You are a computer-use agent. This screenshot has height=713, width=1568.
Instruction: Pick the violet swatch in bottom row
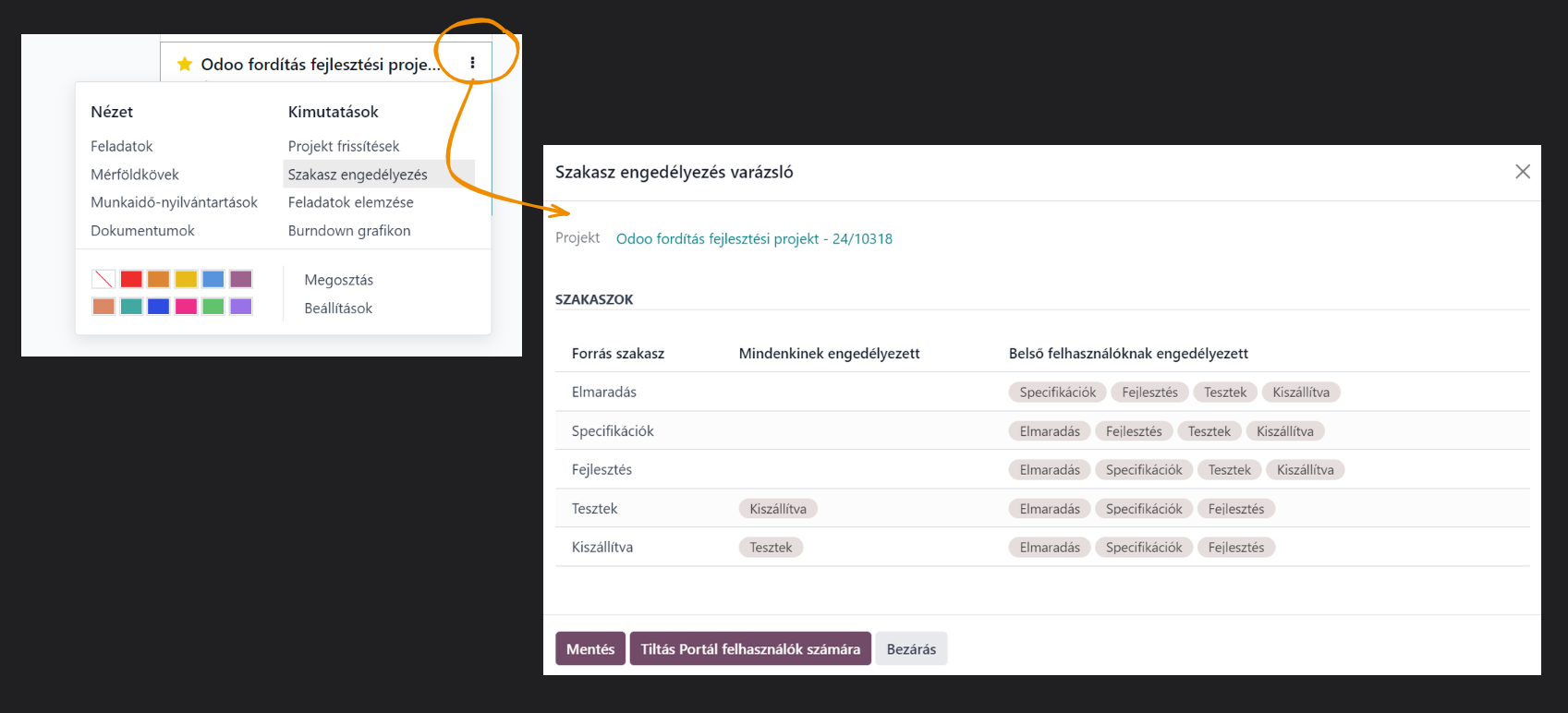click(x=241, y=307)
